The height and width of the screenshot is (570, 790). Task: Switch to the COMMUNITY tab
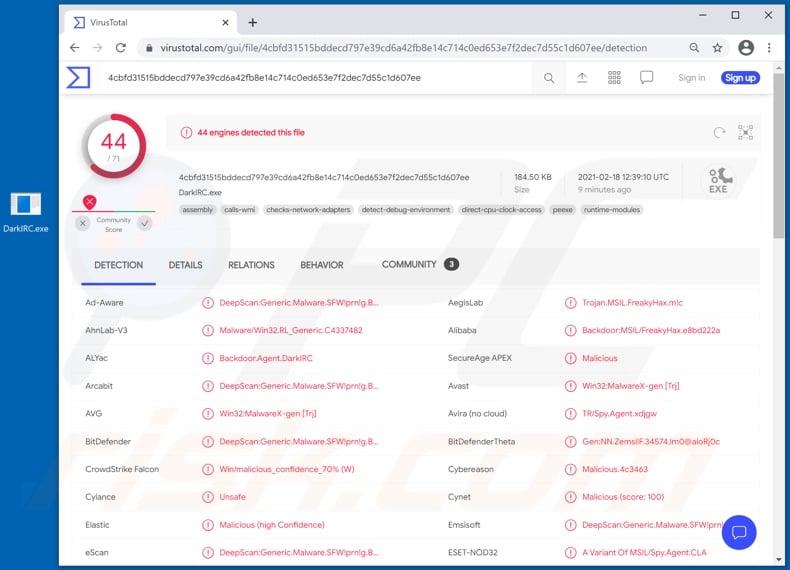tap(420, 265)
